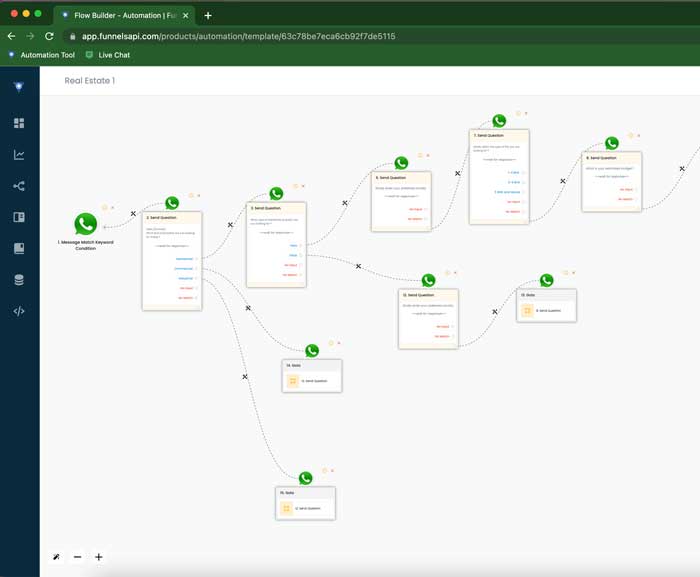Open the dashboard grid icon in sidebar
This screenshot has height=577, width=700.
19,123
